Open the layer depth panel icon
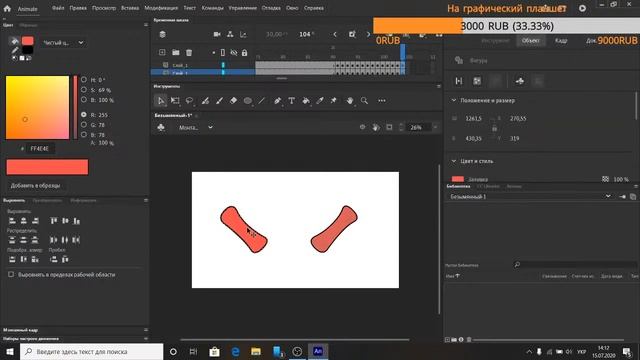Image resolution: width=640 pixels, height=360 pixels. [244, 34]
